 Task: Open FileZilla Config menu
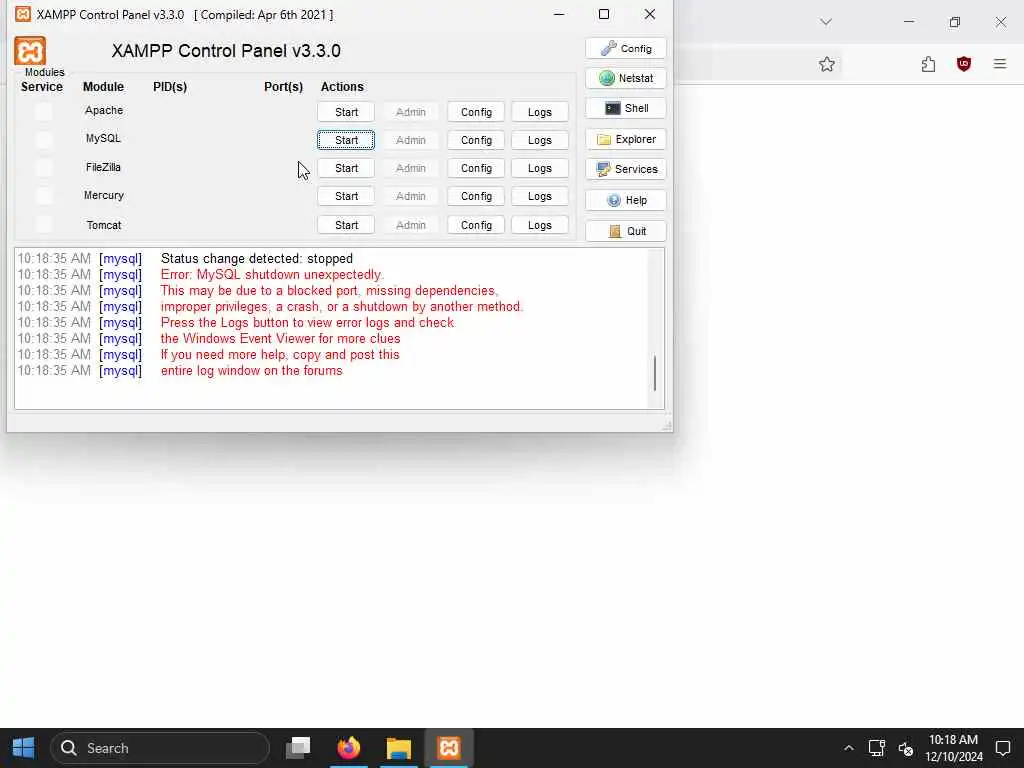pyautogui.click(x=476, y=168)
